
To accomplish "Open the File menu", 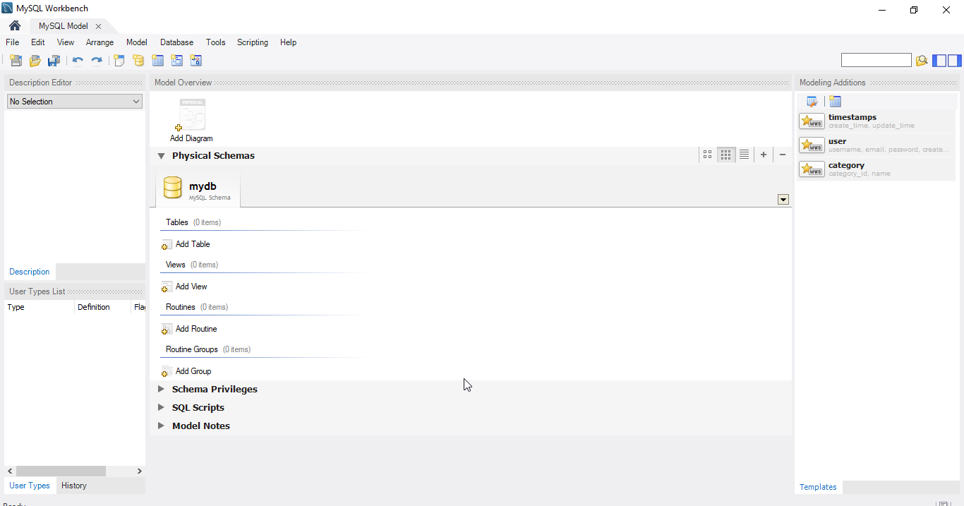I will tap(12, 42).
